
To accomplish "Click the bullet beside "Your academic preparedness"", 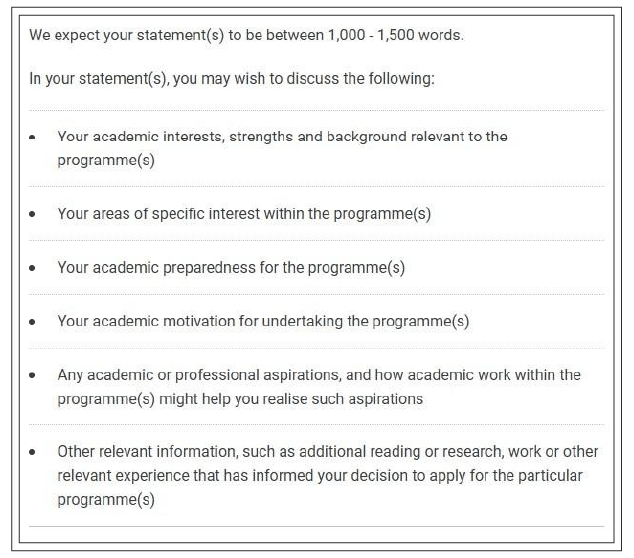I will pos(33,269).
